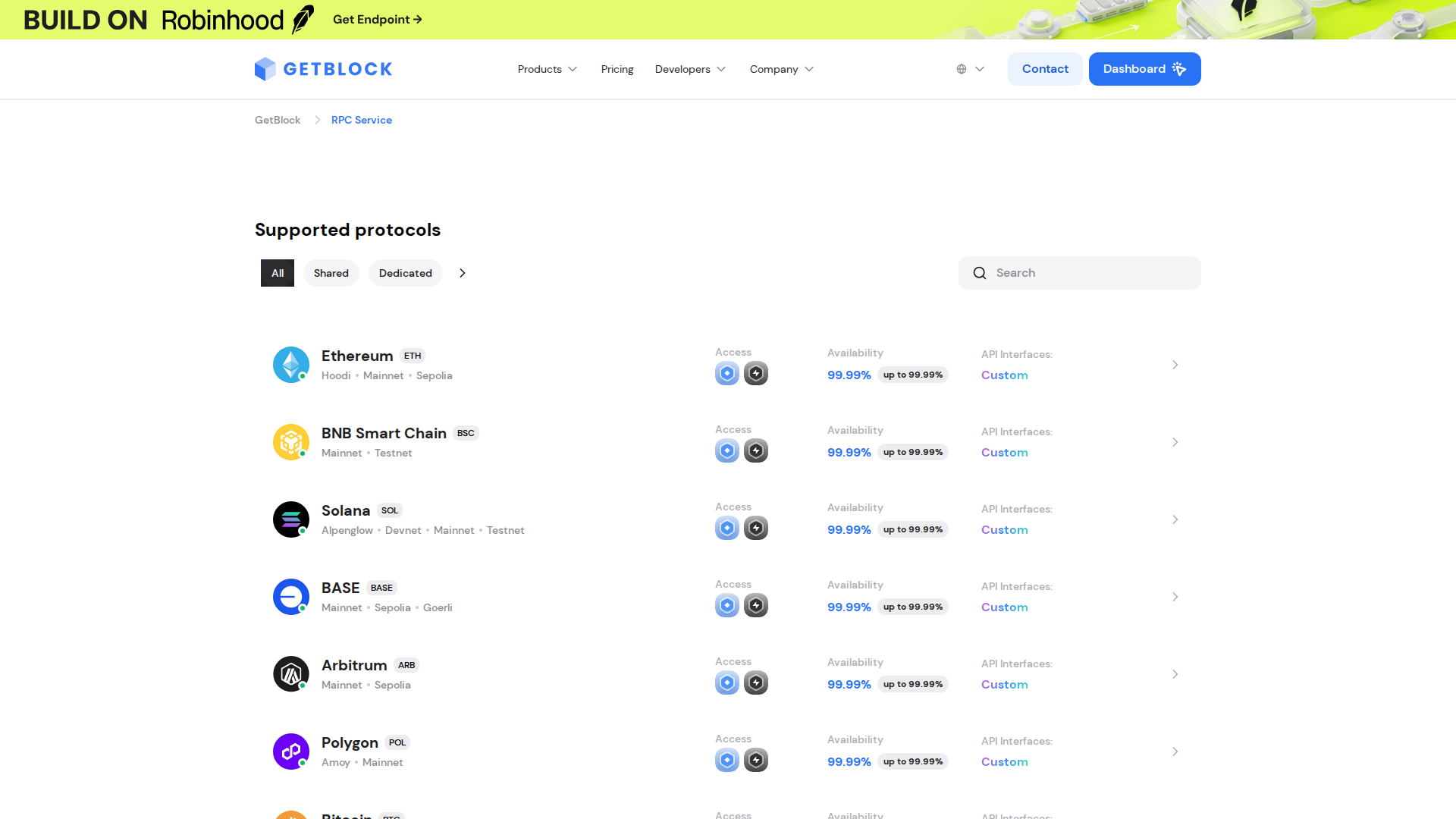This screenshot has height=819, width=1456.
Task: Select the Shared filter tab
Action: 331,273
